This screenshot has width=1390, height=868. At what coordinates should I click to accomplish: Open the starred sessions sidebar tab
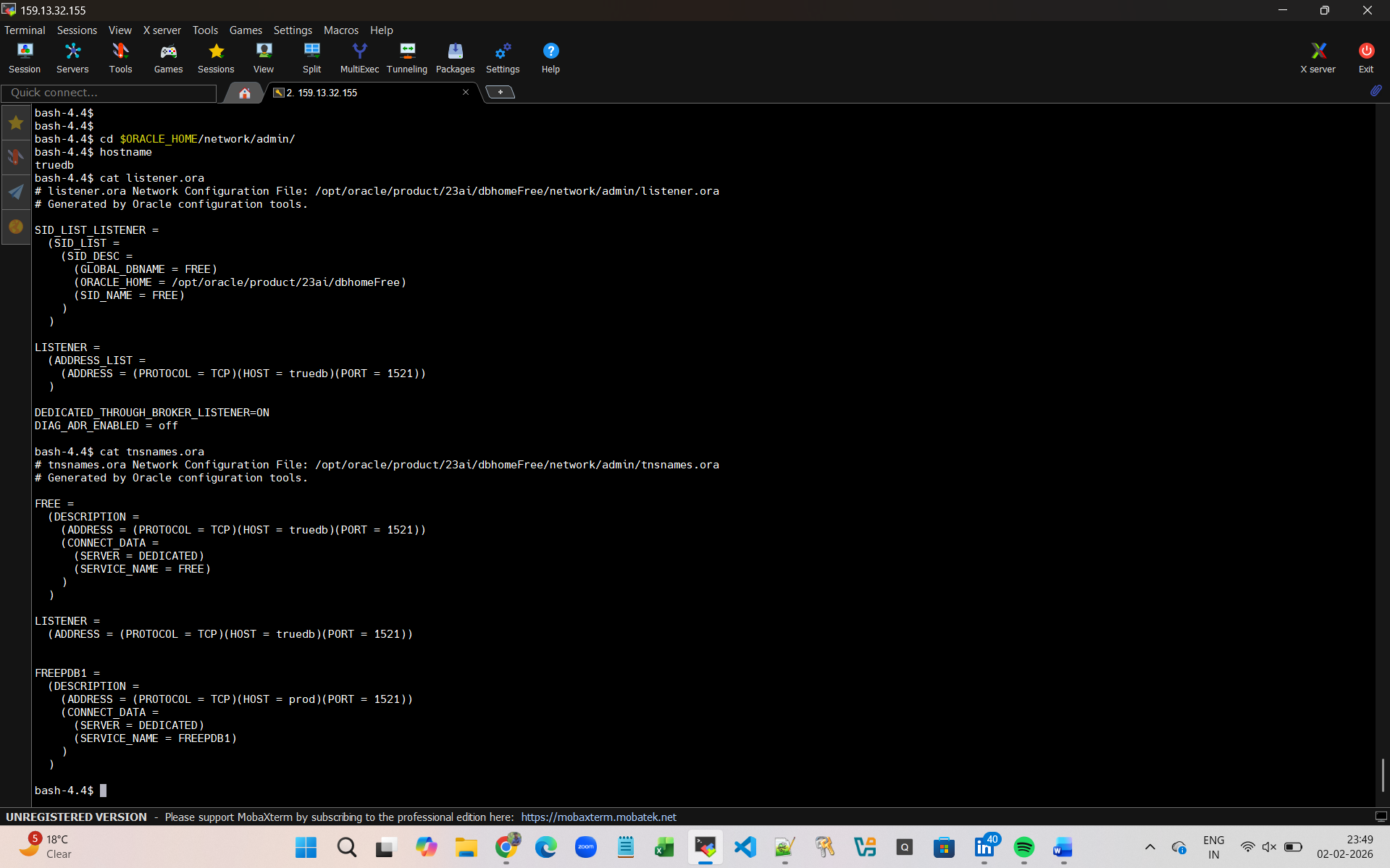pos(16,122)
